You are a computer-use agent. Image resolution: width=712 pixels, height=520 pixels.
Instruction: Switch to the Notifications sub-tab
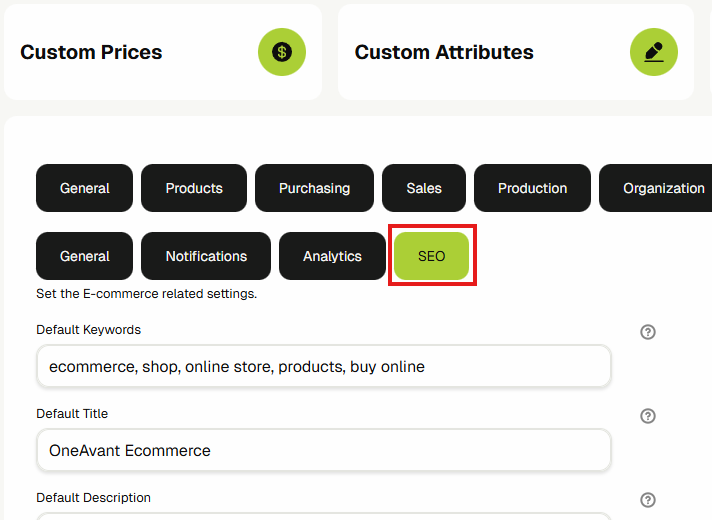[206, 256]
